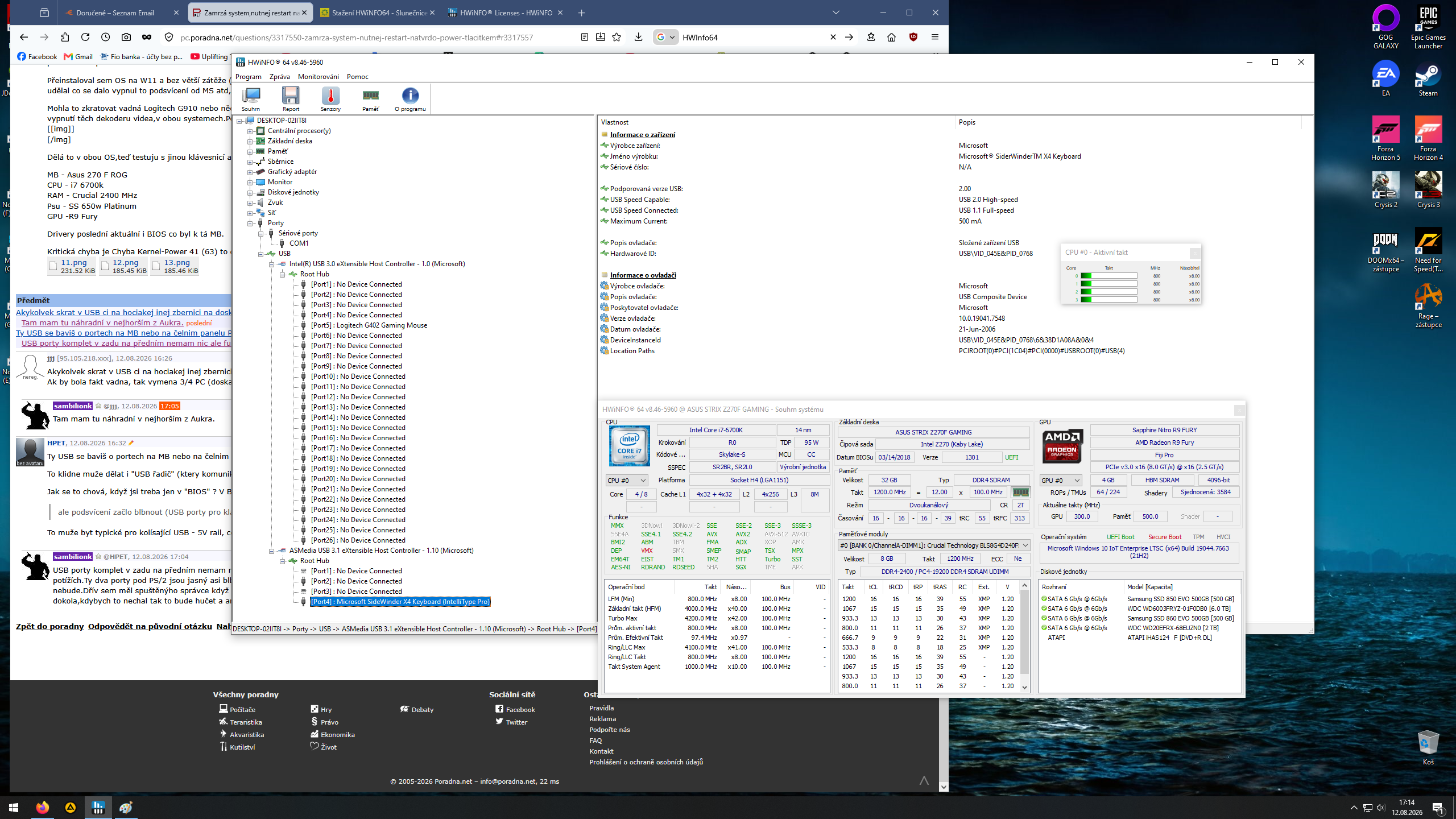Open the GOG GALAXY desktop icon
Screen dimensions: 1456x819
[x=1386, y=28]
